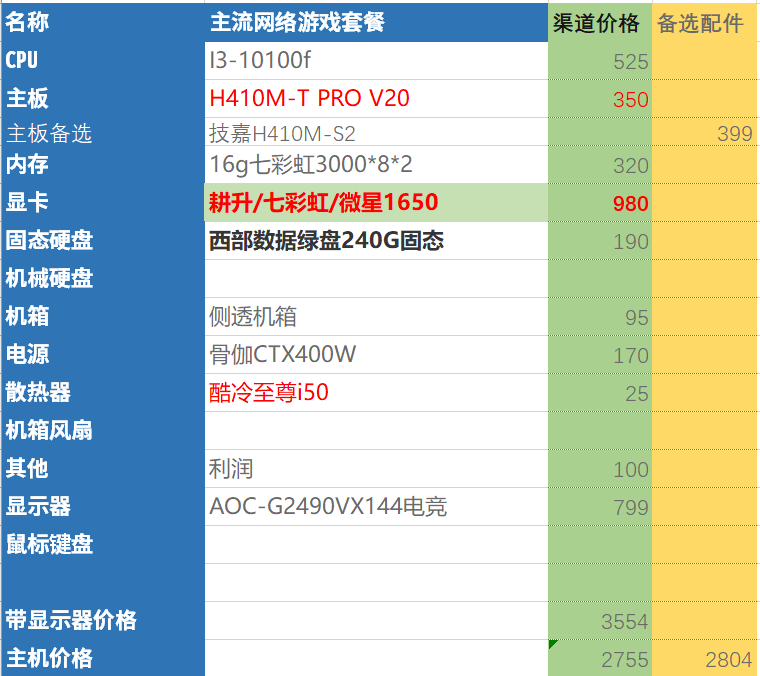Image resolution: width=760 pixels, height=676 pixels.
Task: Select the SSD price 190 cell
Action: point(600,241)
